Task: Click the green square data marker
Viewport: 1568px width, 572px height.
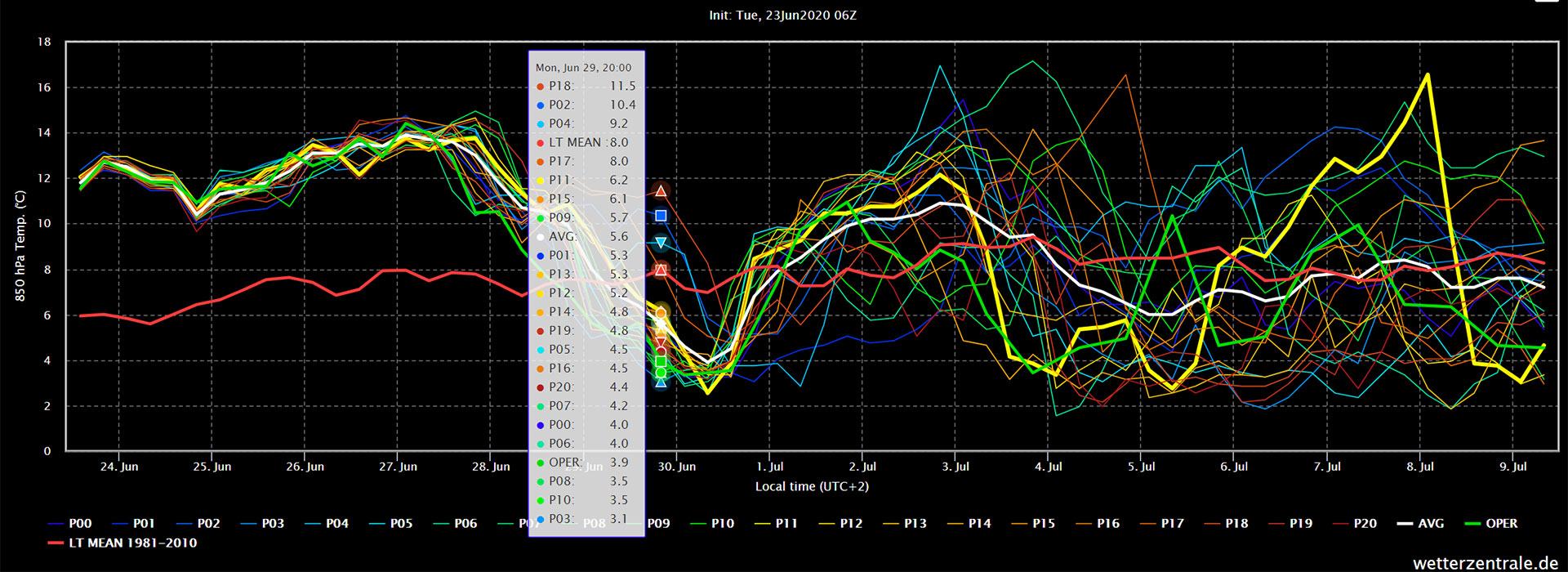Action: coord(661,361)
